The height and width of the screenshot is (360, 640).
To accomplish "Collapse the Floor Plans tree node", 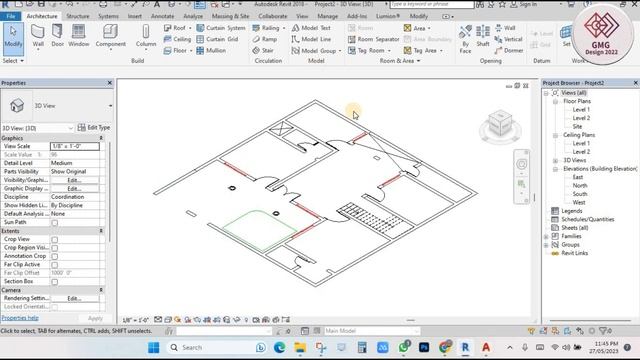I will tap(555, 102).
